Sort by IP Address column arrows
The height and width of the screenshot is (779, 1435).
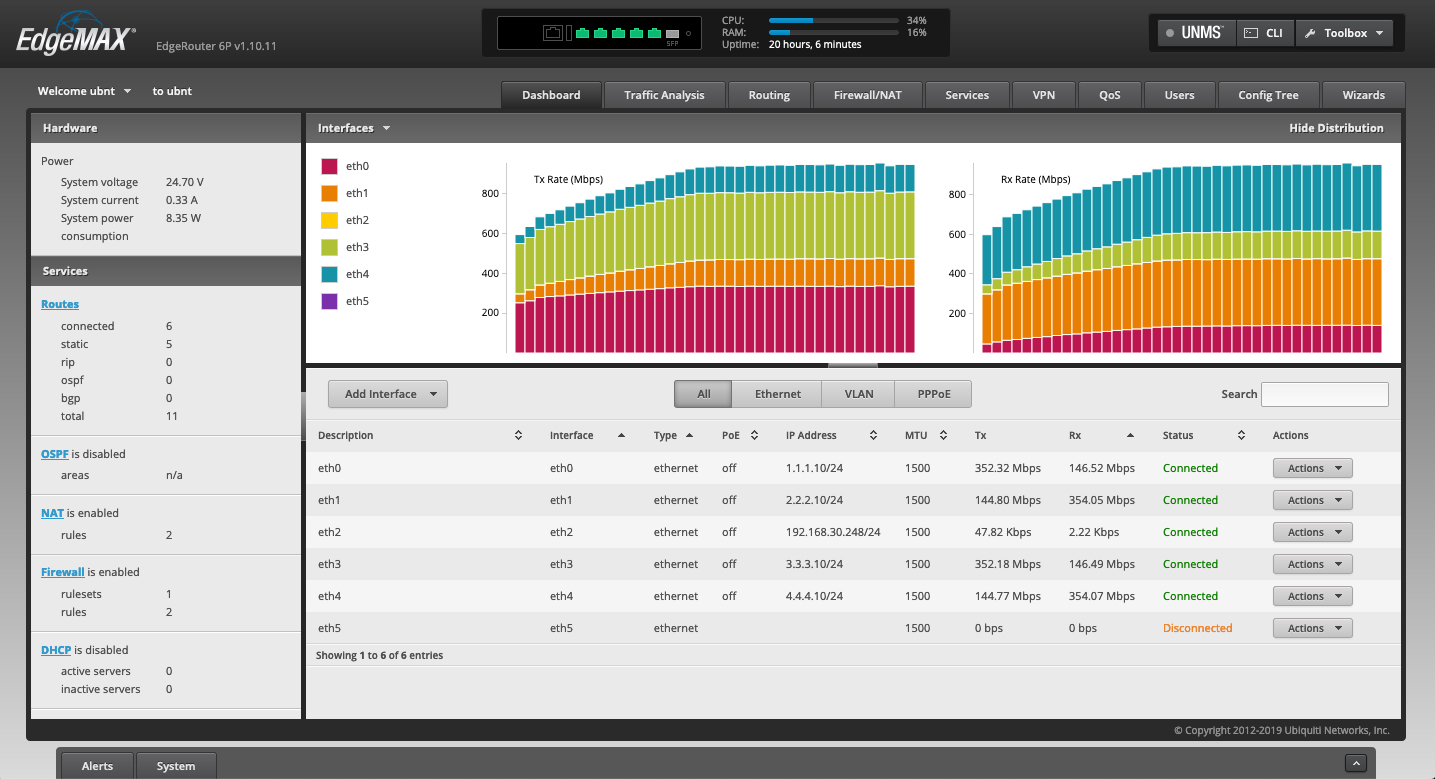coord(873,436)
